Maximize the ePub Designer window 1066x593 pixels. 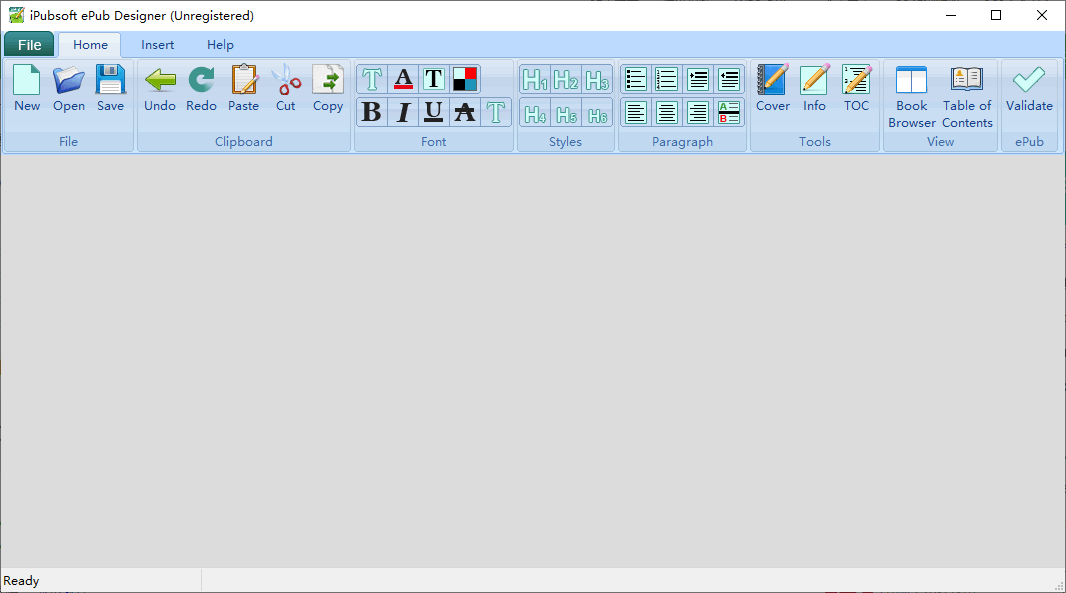coord(996,15)
